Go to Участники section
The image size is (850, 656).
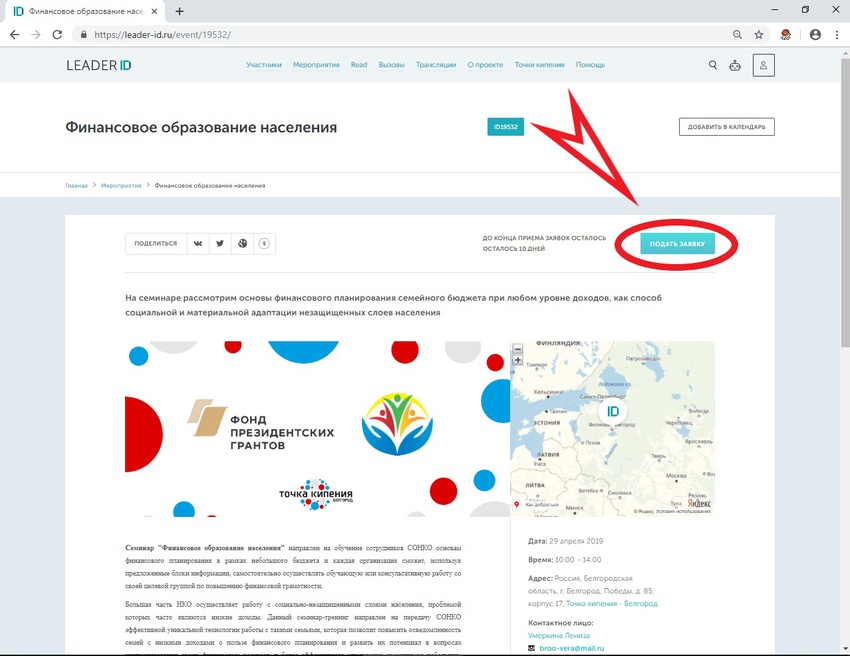(x=264, y=65)
